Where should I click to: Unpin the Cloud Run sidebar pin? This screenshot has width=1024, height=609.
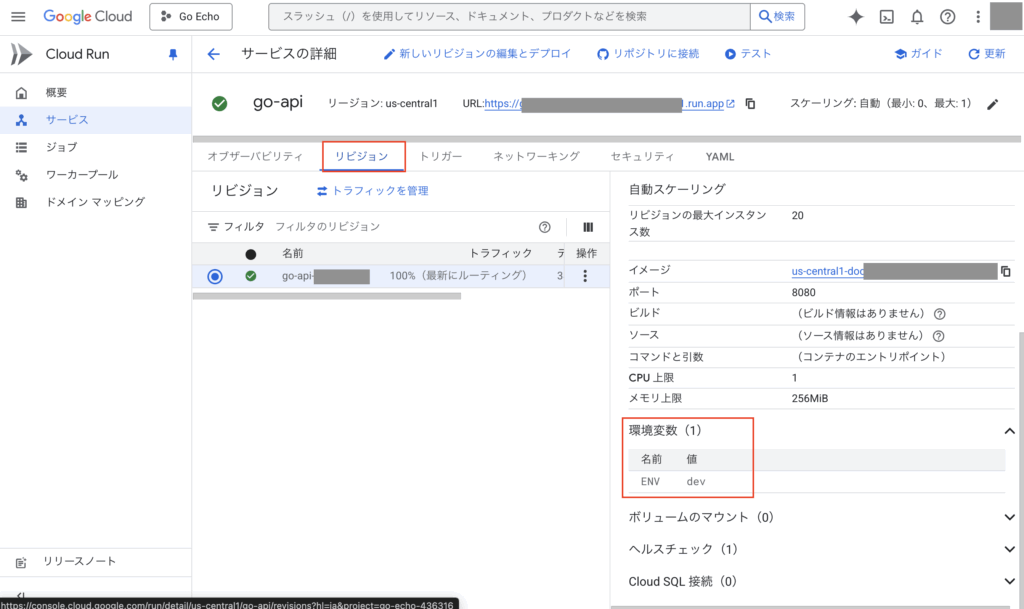[172, 54]
